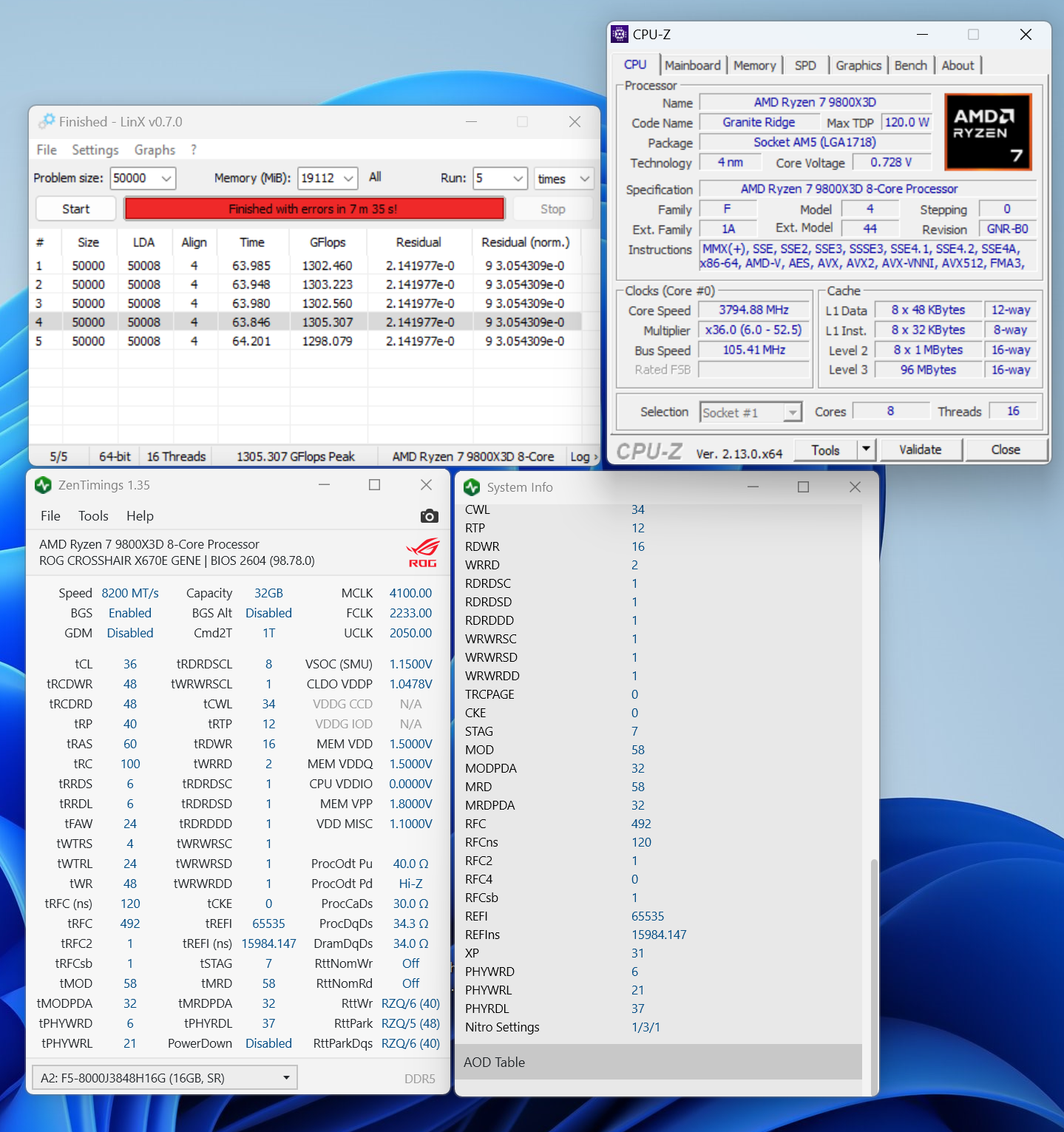Switch to the Graphics tab in CPU-Z
This screenshot has height=1132, width=1064.
pos(858,65)
